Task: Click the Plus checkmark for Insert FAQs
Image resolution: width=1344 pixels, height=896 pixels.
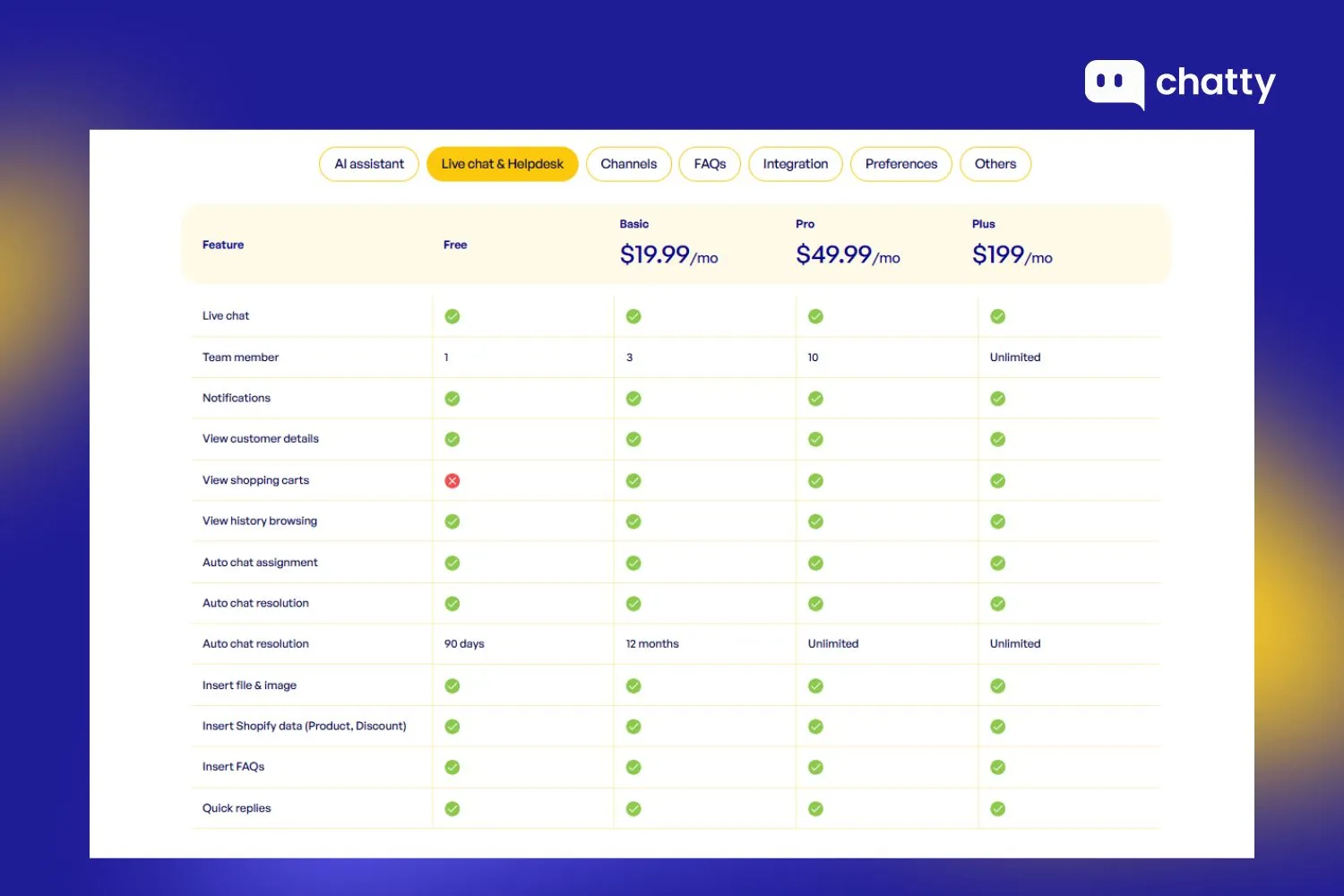Action: [x=998, y=768]
